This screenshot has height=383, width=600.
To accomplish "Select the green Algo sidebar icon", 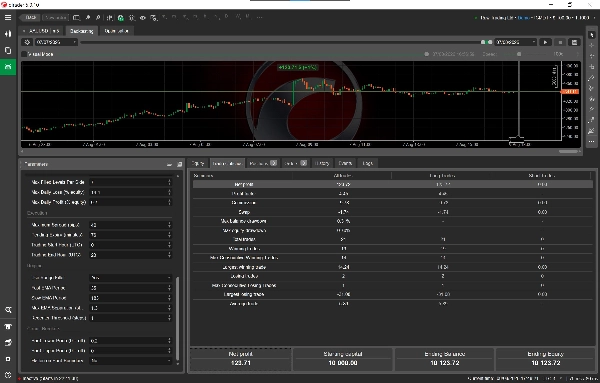I will pyautogui.click(x=8, y=67).
